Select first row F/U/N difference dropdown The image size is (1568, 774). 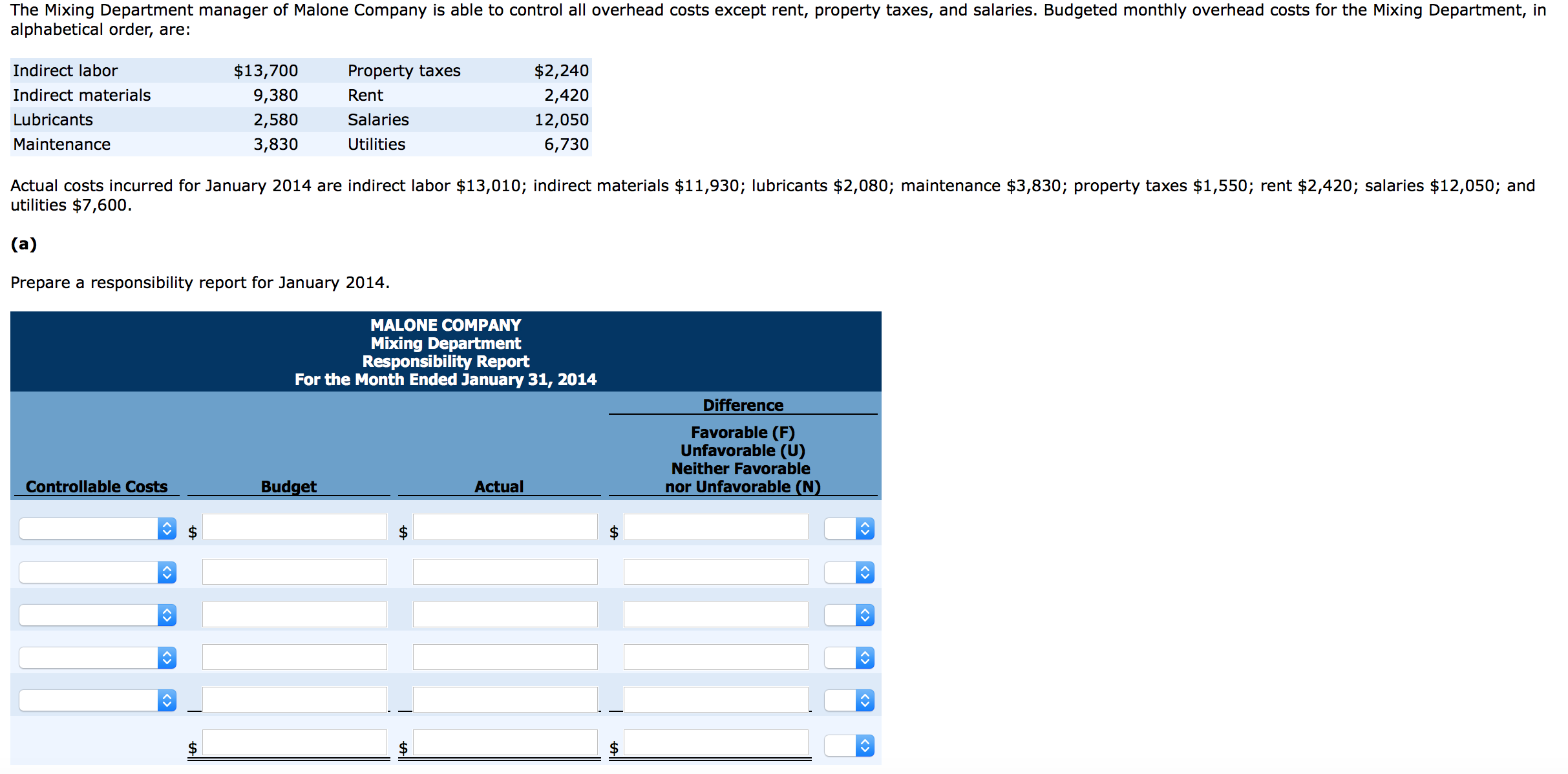[x=849, y=528]
